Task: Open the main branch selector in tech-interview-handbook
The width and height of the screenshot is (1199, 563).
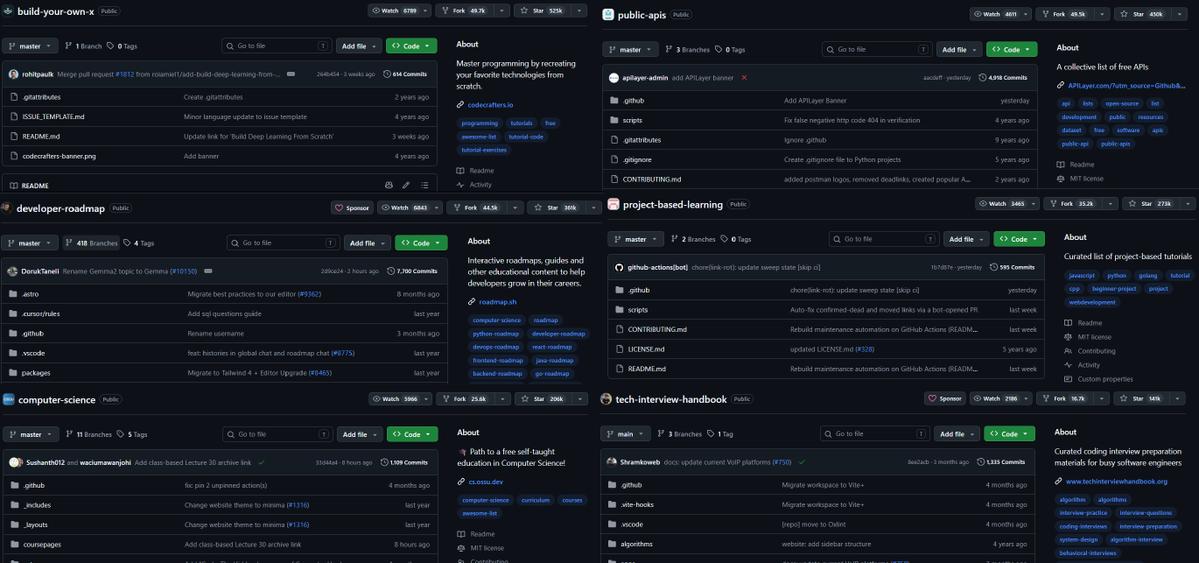Action: [x=625, y=434]
